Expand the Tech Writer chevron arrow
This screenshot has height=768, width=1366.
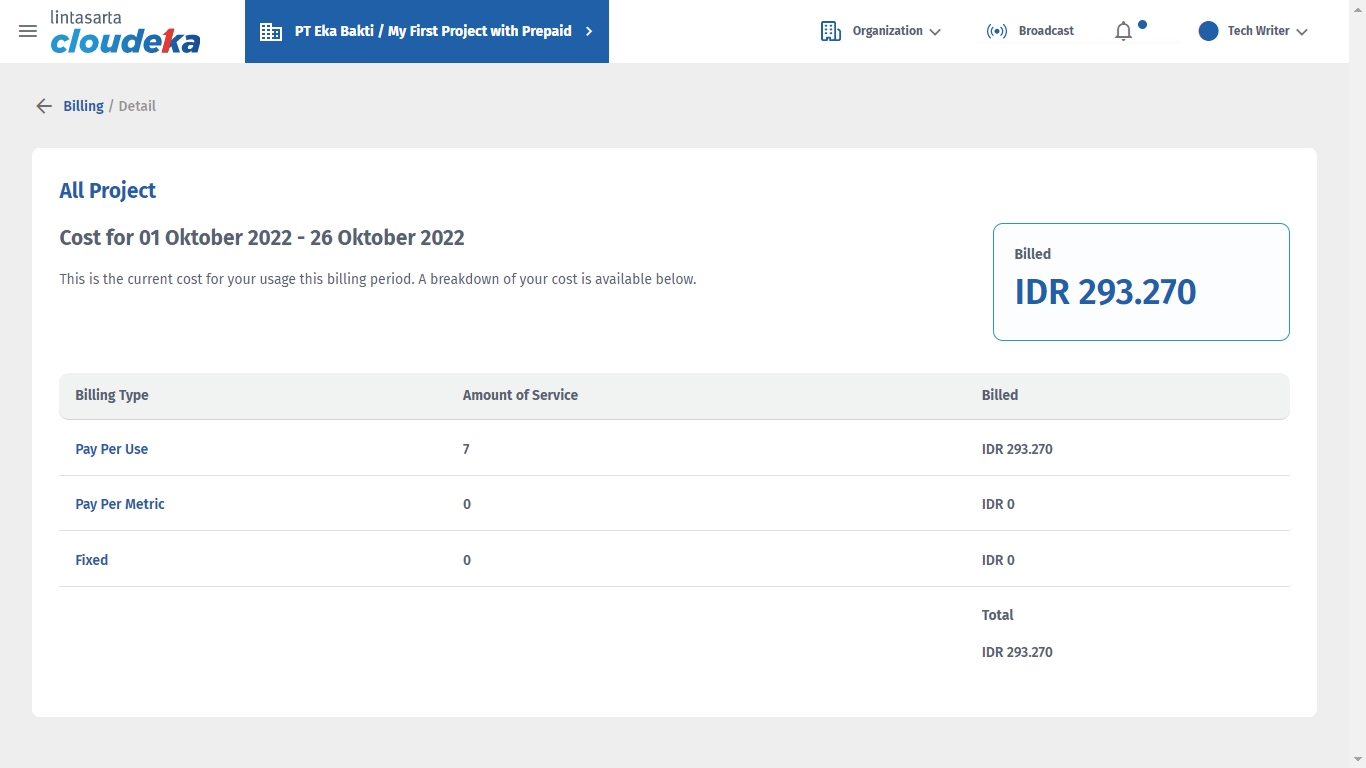click(x=1302, y=32)
